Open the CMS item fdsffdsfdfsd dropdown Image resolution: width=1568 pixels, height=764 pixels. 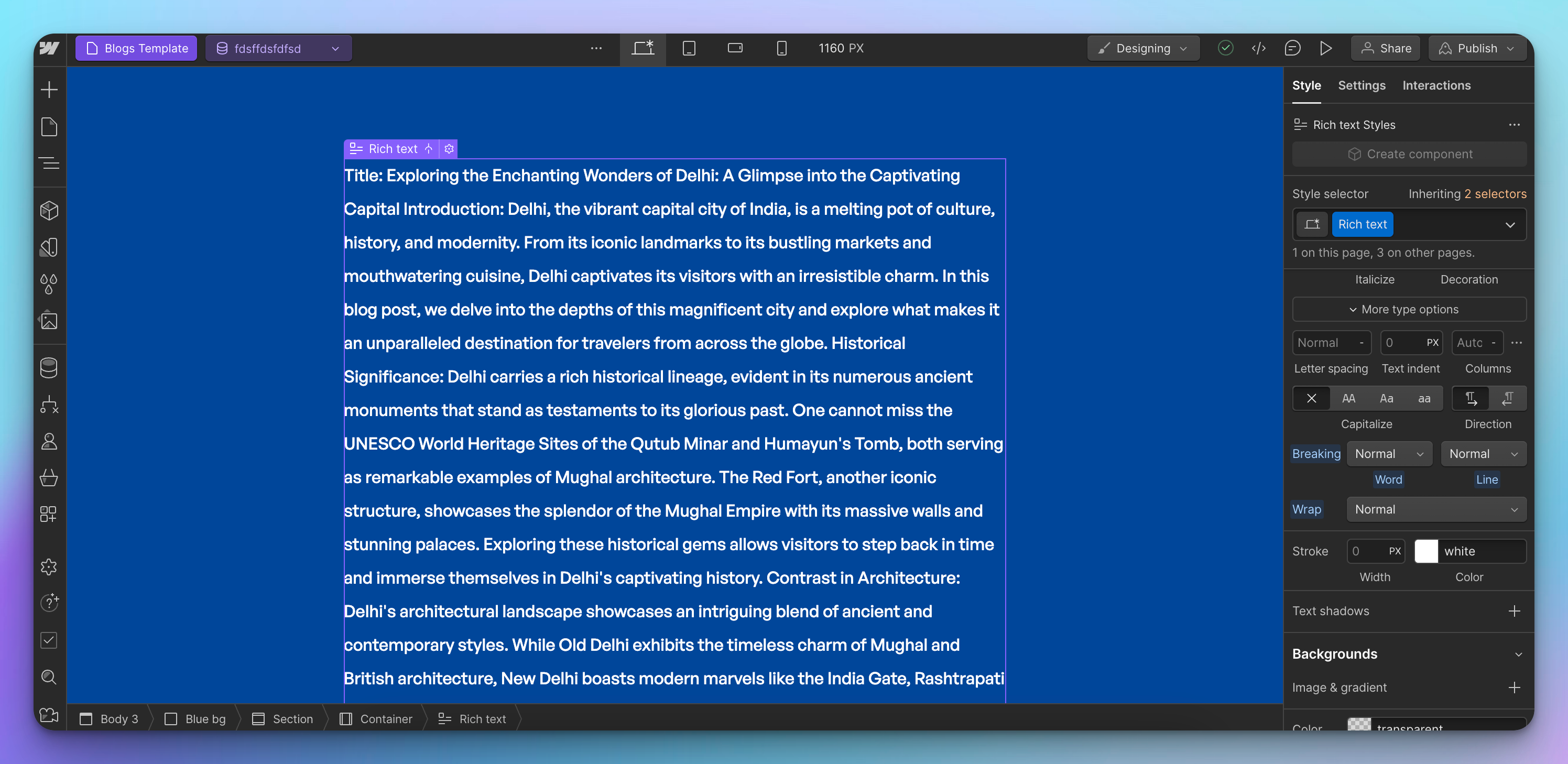click(279, 48)
